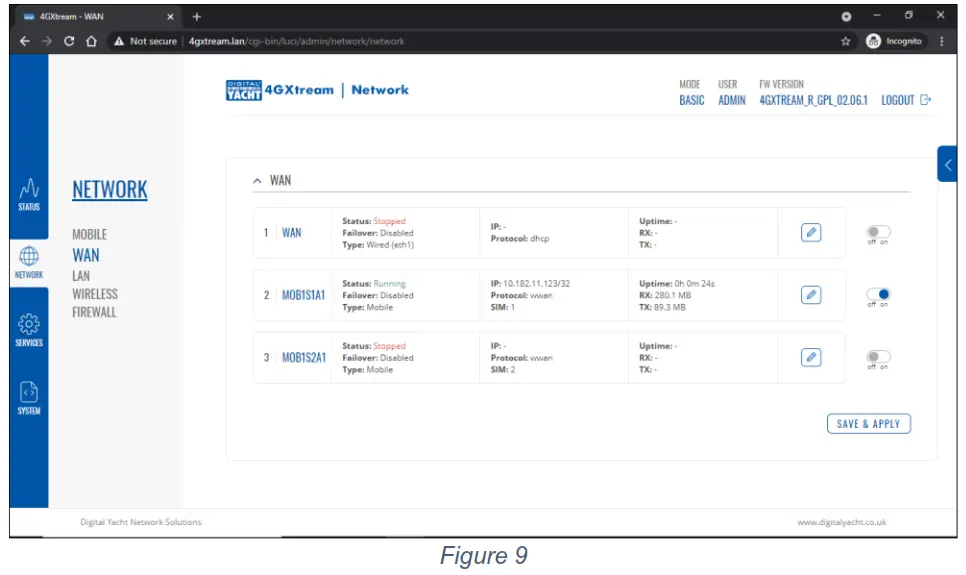Edit the MOB1S2A1 interface with pencil icon
The height and width of the screenshot is (575, 966).
(811, 357)
